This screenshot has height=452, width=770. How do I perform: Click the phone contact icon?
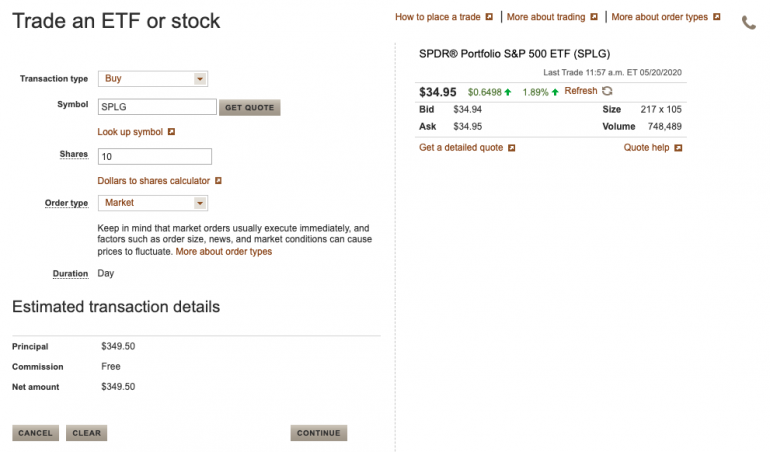tap(749, 22)
